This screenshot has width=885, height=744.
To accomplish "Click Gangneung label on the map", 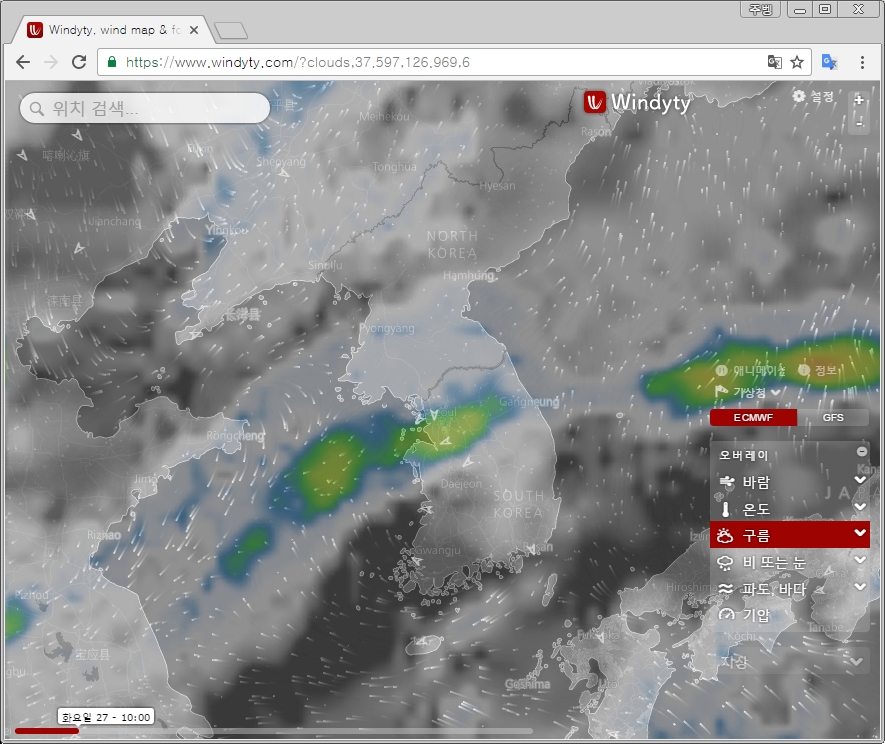I will [529, 401].
